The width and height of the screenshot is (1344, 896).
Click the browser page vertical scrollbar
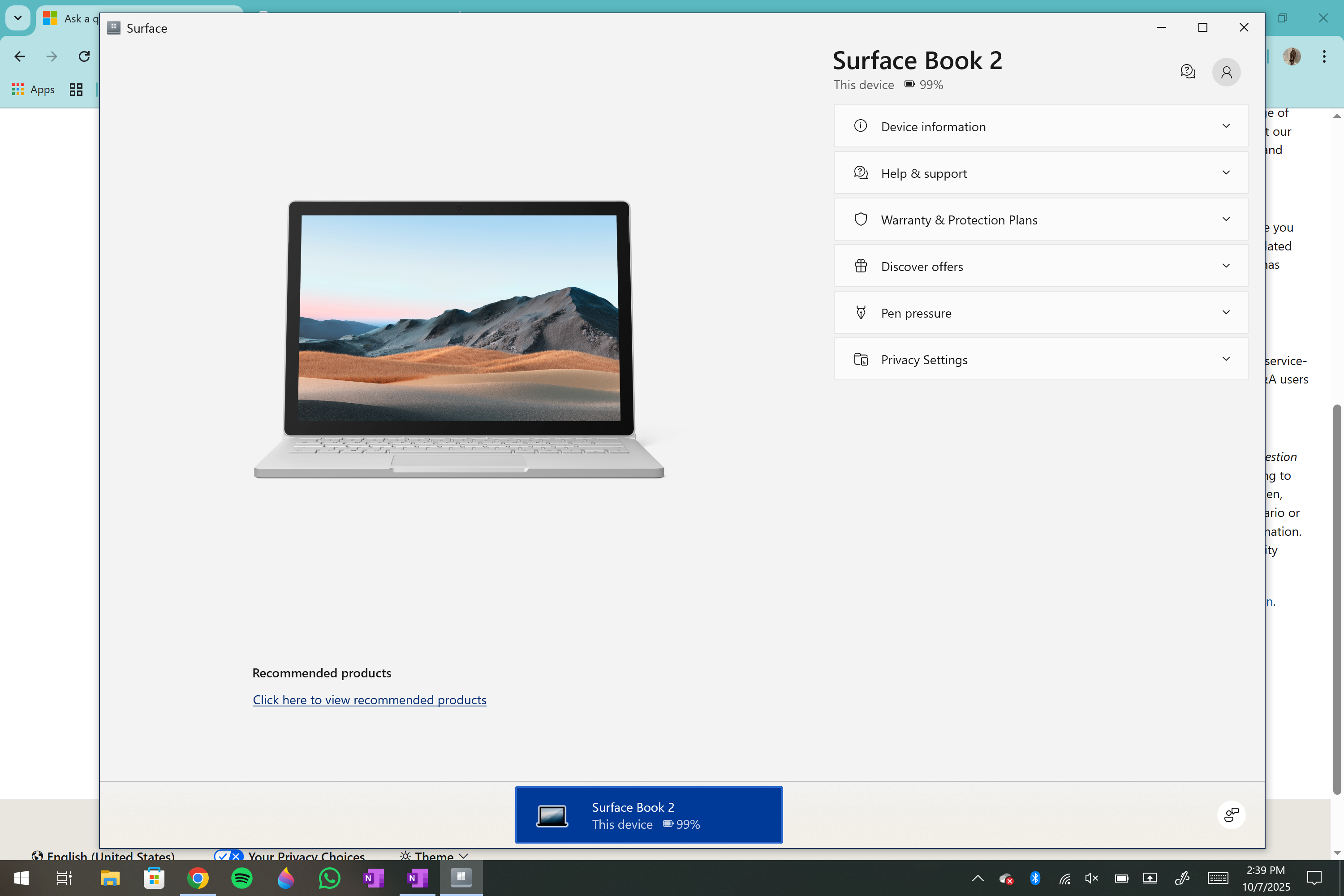pos(1336,599)
